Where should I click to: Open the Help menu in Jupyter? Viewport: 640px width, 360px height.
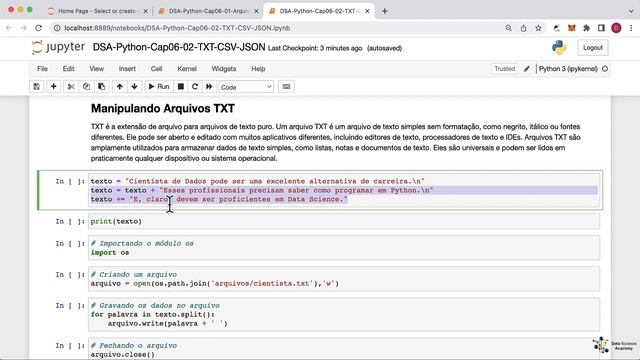click(x=258, y=69)
